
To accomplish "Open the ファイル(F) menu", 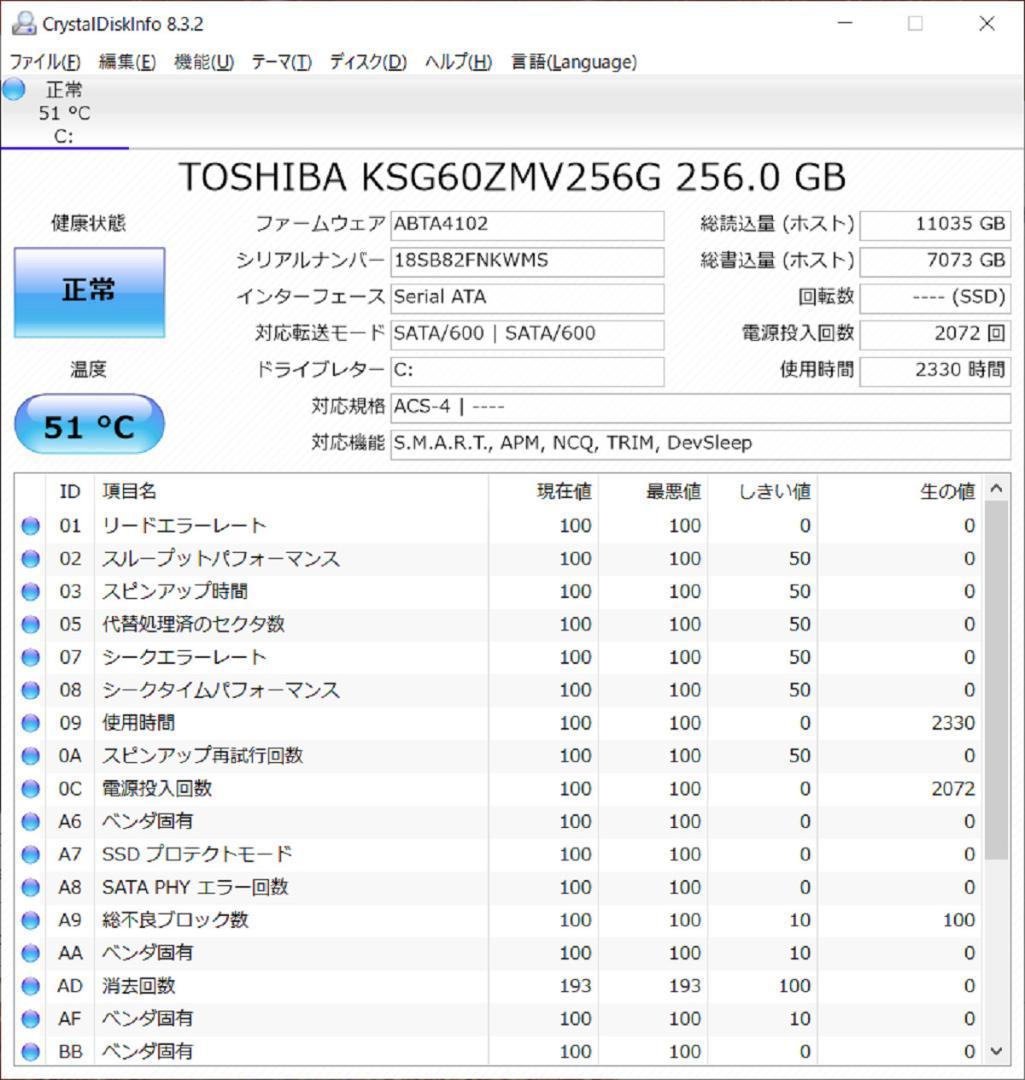I will tap(46, 62).
